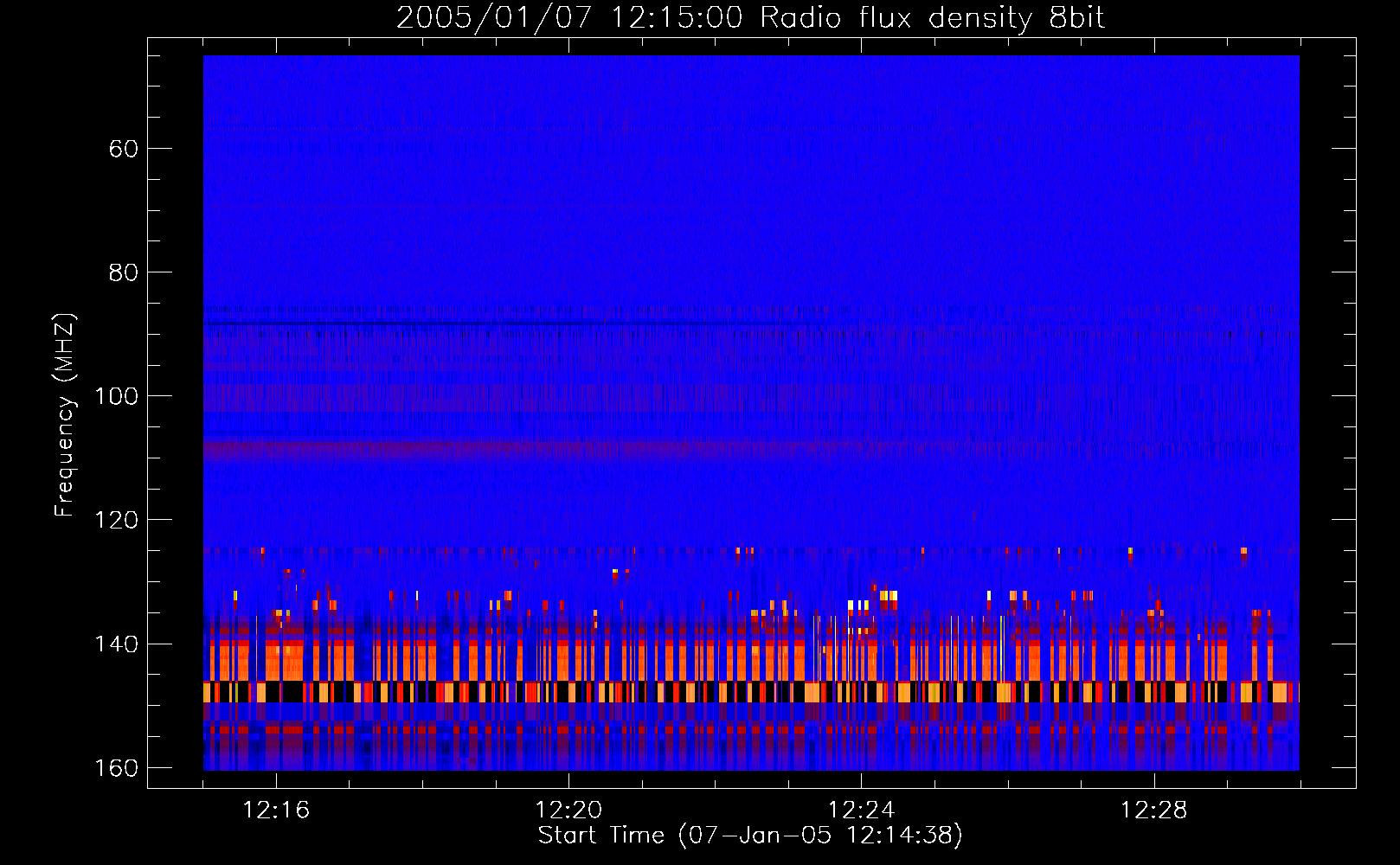Click the 12:16 time tick label
The height and width of the screenshot is (865, 1400).
(276, 810)
